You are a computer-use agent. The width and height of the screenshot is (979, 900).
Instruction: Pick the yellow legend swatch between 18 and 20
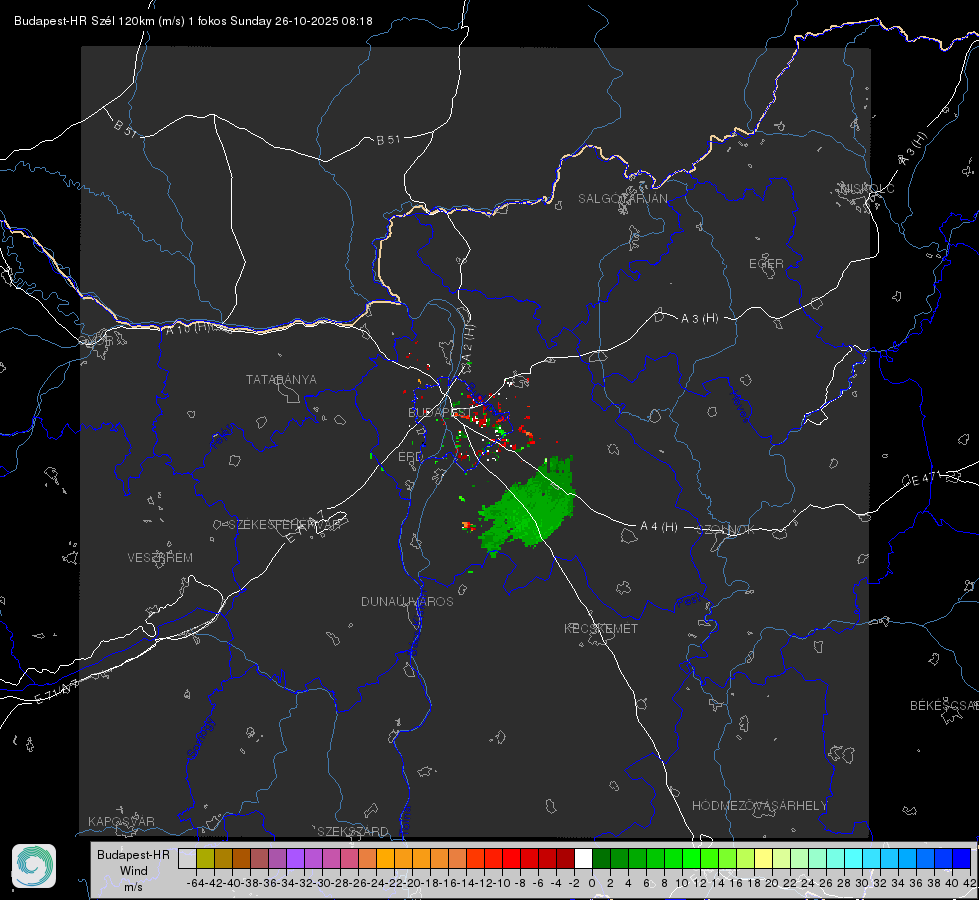[x=763, y=858]
